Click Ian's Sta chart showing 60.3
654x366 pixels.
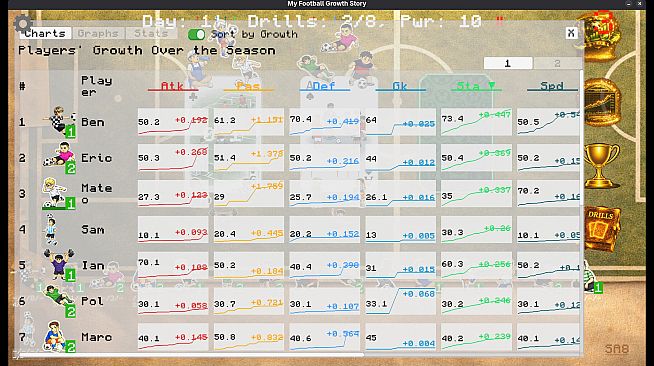(x=476, y=265)
